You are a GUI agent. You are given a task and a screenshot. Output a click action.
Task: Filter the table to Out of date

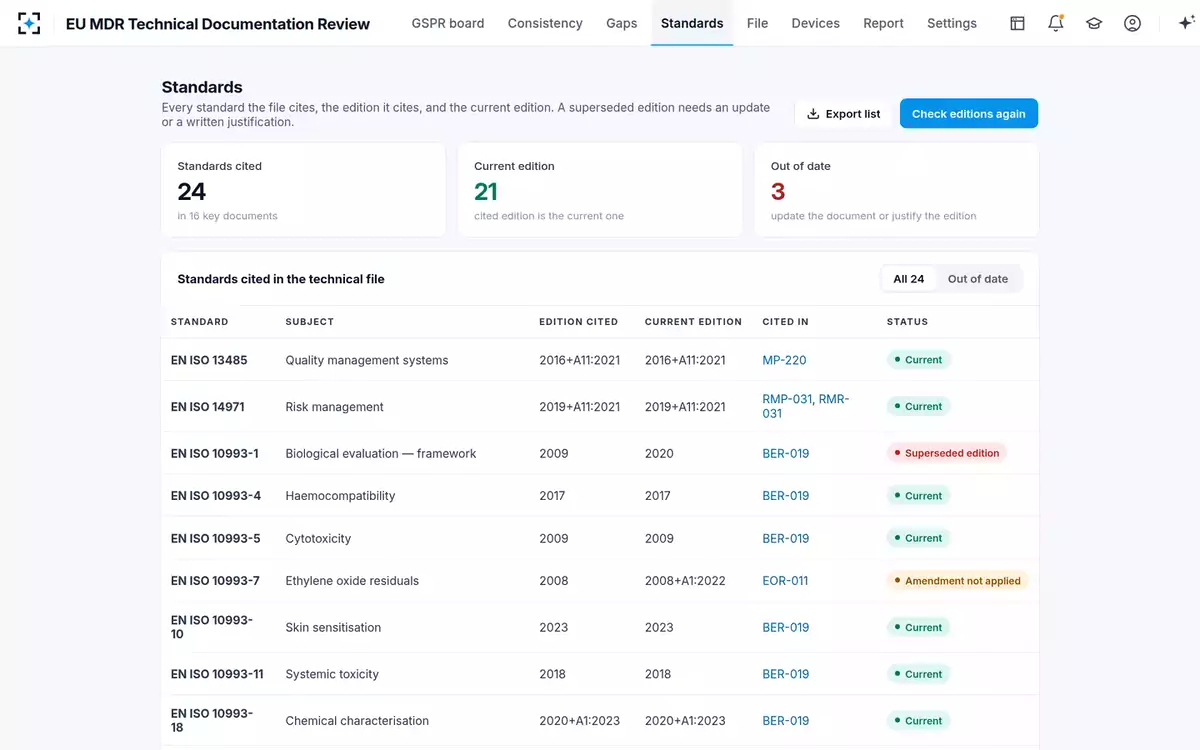978,279
